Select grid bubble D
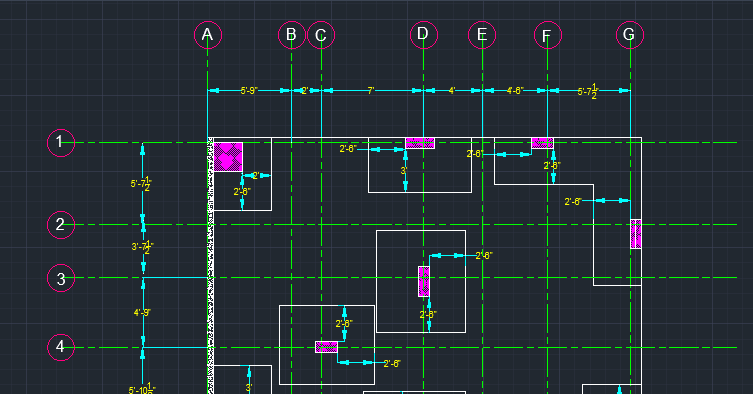Viewport: 753px width, 394px height. pyautogui.click(x=424, y=35)
